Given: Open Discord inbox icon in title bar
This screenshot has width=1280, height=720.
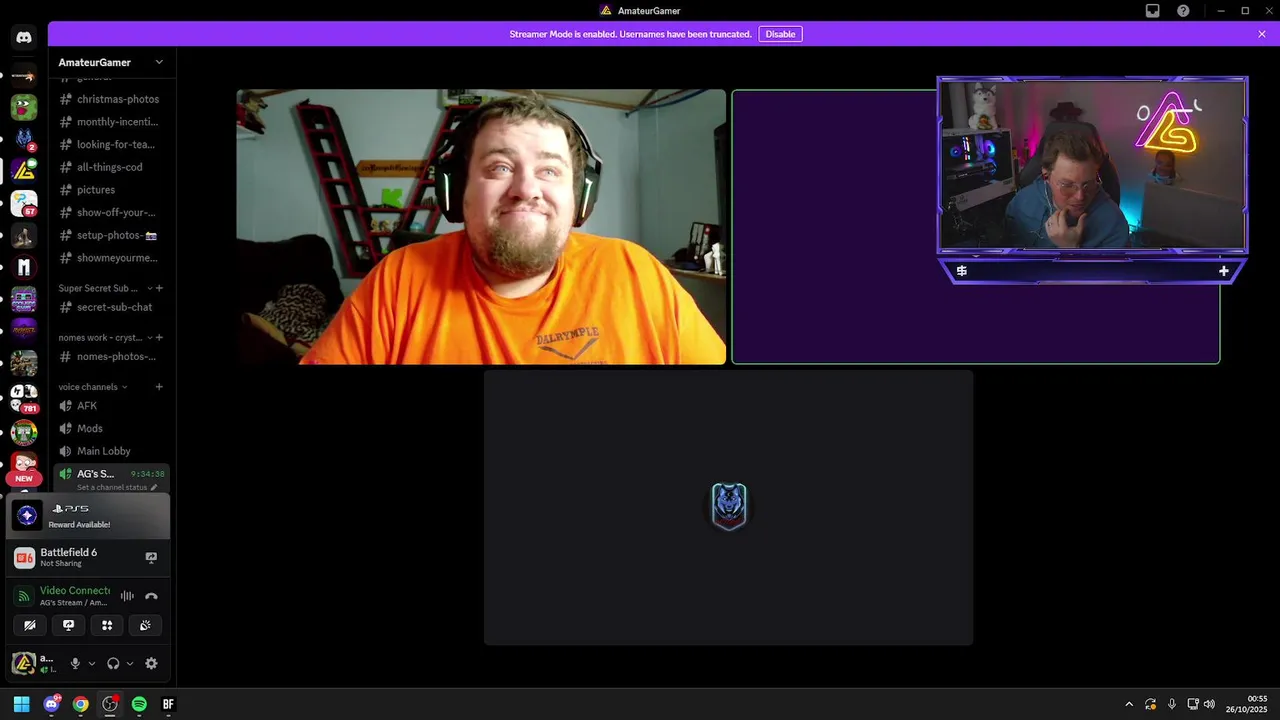Looking at the screenshot, I should coord(1153,11).
